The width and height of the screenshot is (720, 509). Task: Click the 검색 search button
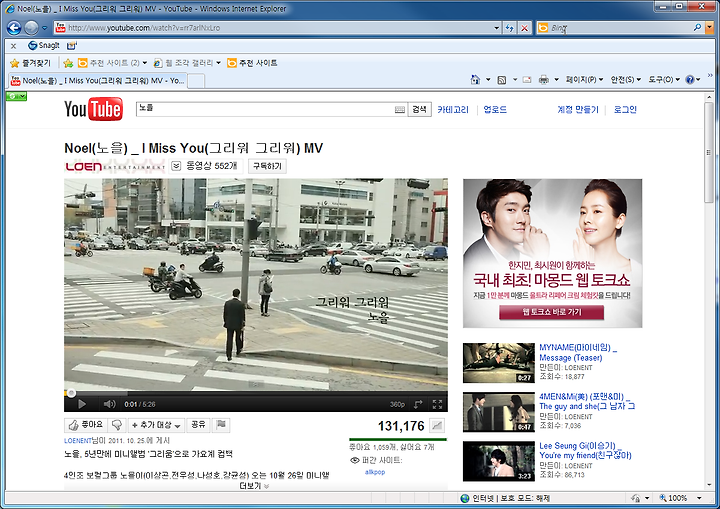point(419,109)
